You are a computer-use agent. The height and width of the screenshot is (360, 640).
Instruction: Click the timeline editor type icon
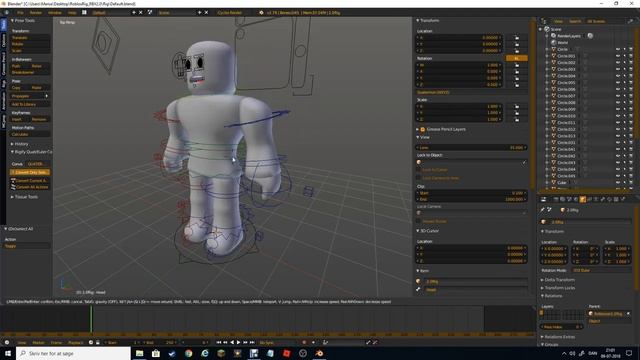tap(7, 342)
